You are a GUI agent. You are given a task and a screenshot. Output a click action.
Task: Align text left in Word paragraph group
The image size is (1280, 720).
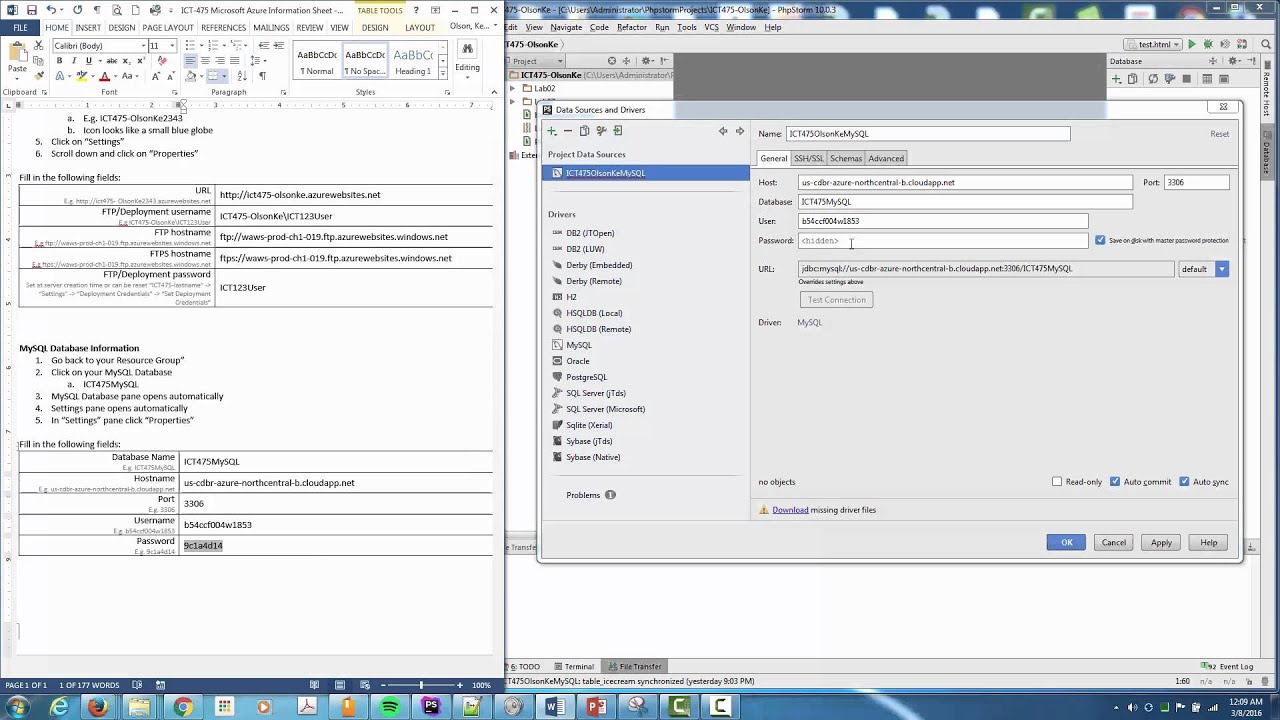tap(190, 61)
